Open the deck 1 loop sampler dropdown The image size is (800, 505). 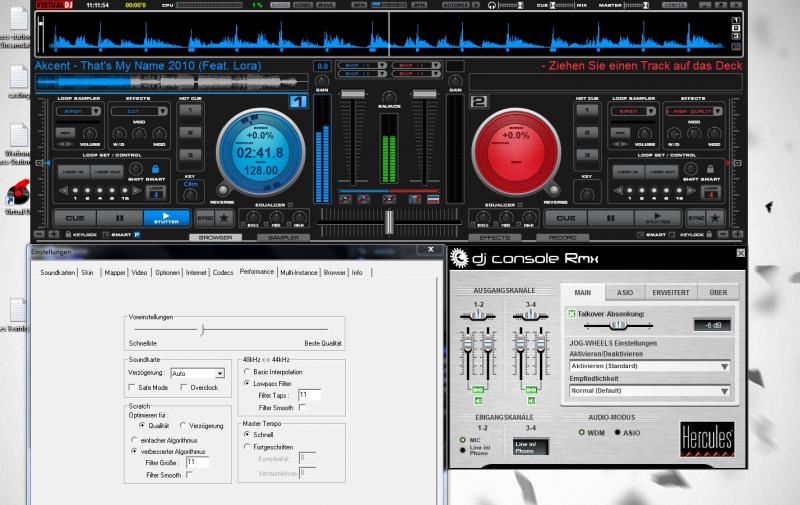point(78,111)
